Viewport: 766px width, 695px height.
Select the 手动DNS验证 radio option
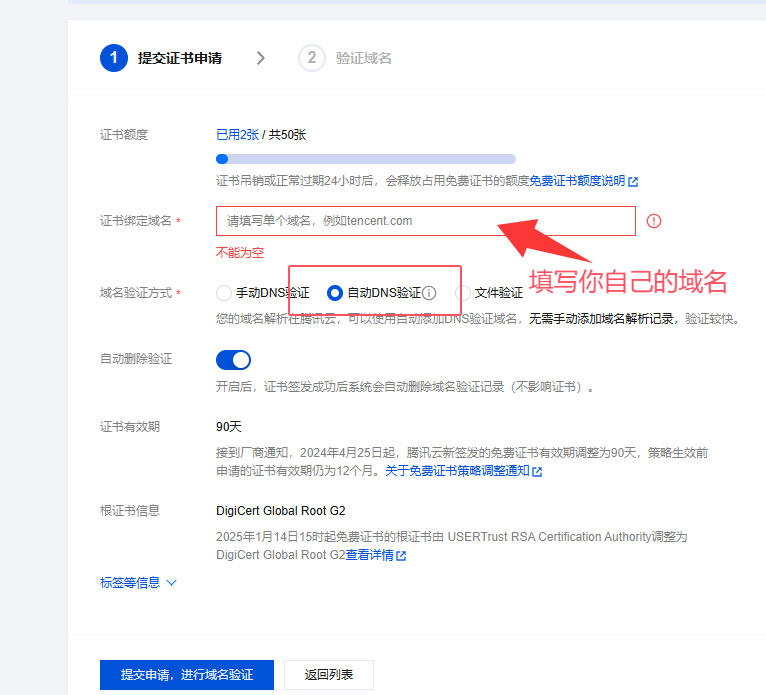click(x=224, y=293)
